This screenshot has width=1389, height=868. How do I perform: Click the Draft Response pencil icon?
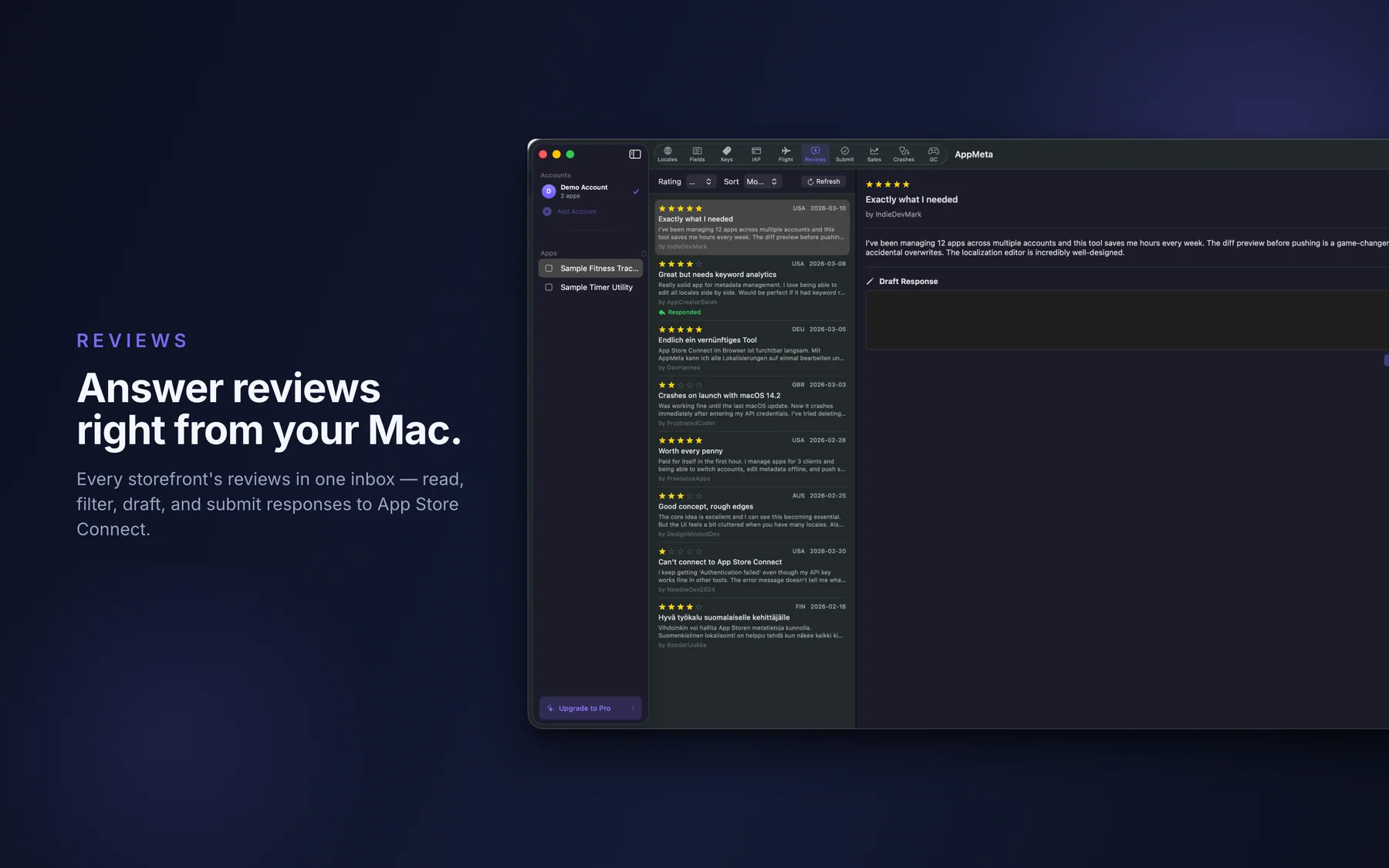870,282
